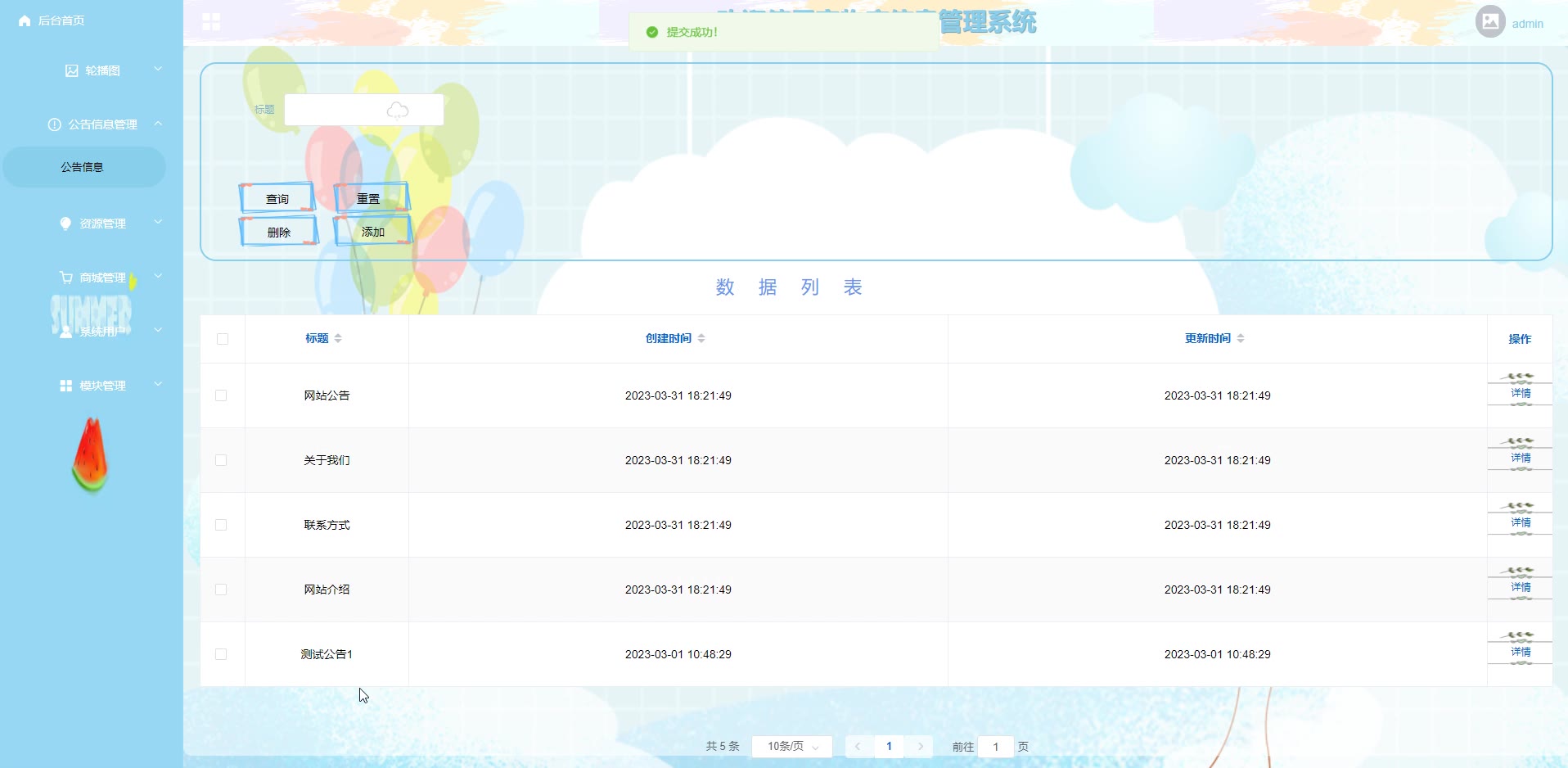This screenshot has width=1568, height=768.
Task: Click the 添加 add button
Action: [x=372, y=232]
